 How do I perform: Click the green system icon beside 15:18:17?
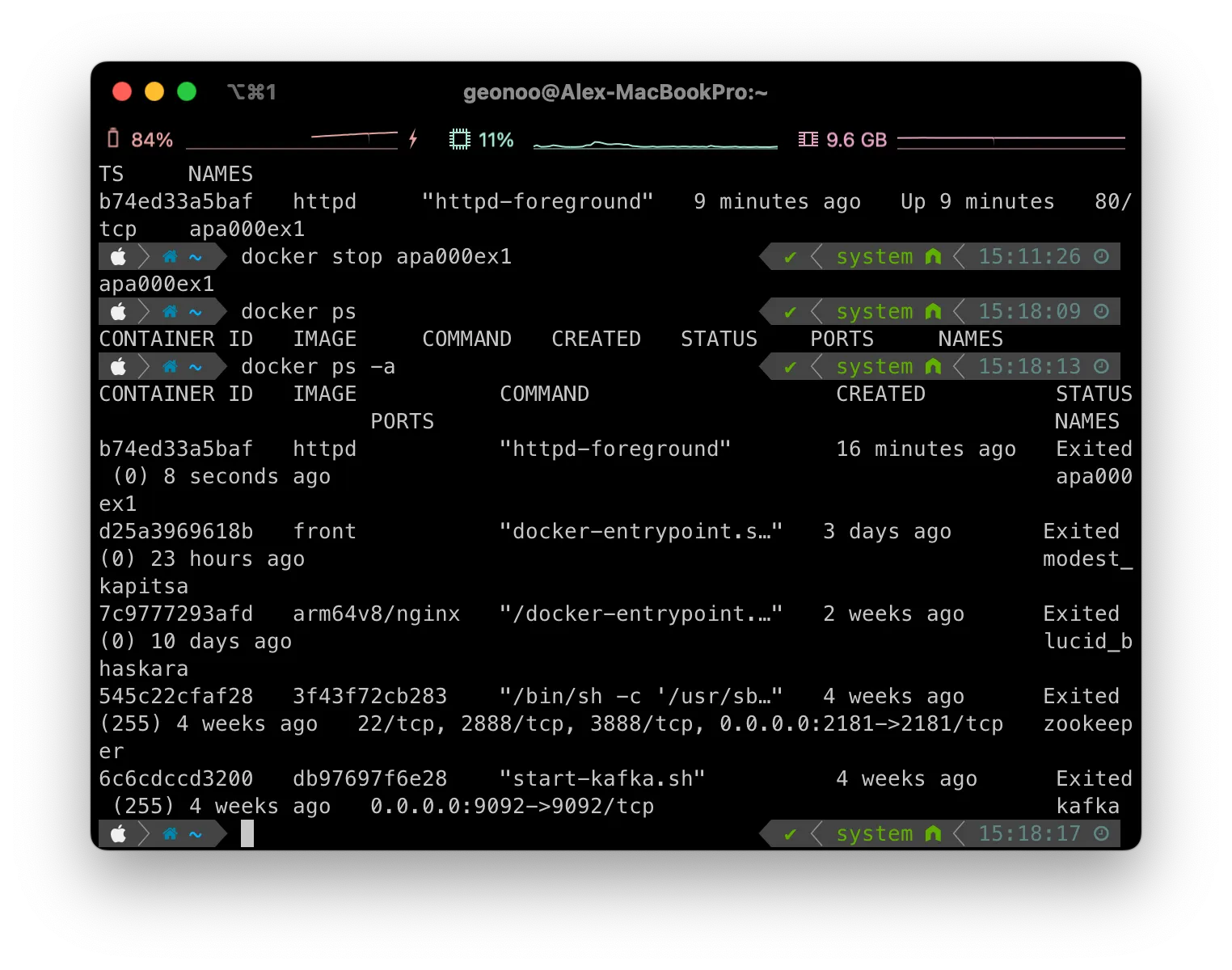point(933,834)
